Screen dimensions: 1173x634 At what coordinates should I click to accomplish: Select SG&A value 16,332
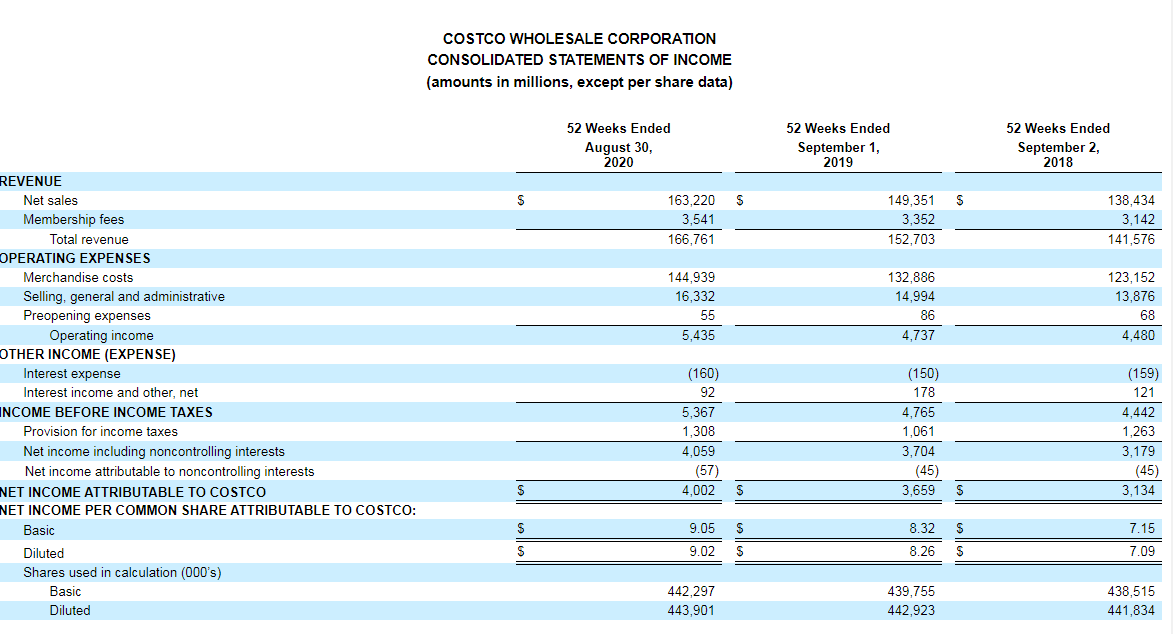[x=694, y=296]
